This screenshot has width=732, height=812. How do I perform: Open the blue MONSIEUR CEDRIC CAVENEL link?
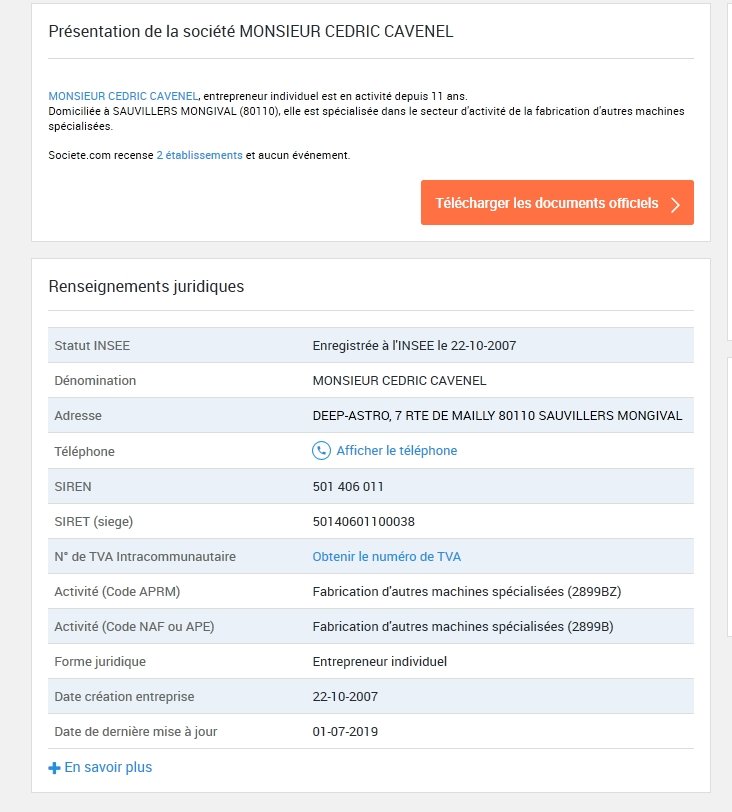[x=123, y=96]
